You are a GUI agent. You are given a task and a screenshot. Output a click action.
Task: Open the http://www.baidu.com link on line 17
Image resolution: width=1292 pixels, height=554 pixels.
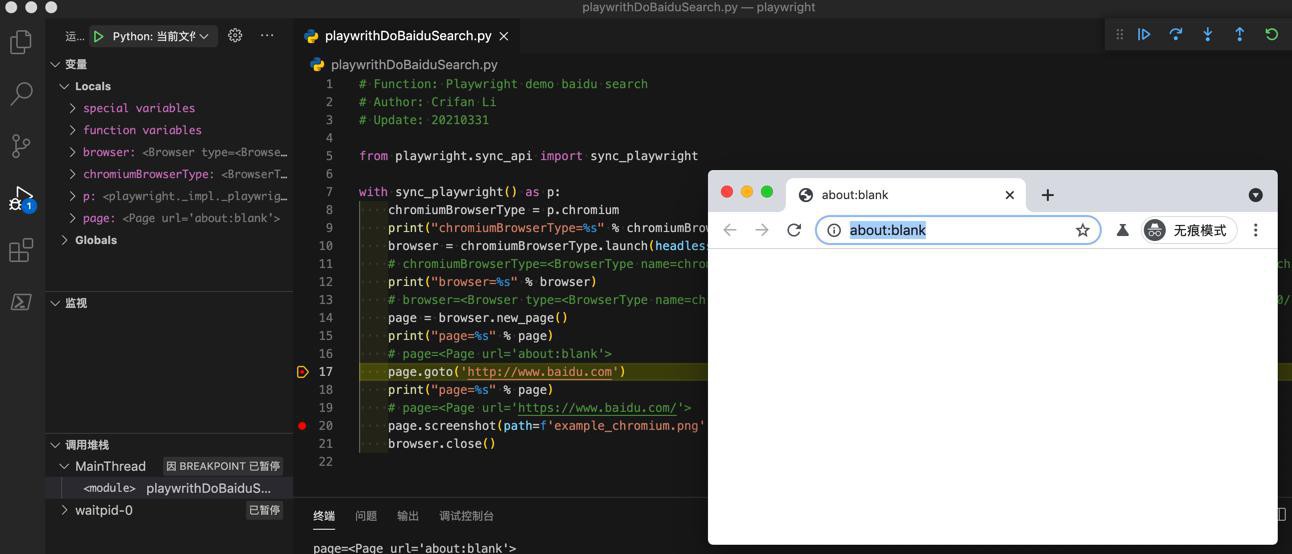(x=540, y=372)
